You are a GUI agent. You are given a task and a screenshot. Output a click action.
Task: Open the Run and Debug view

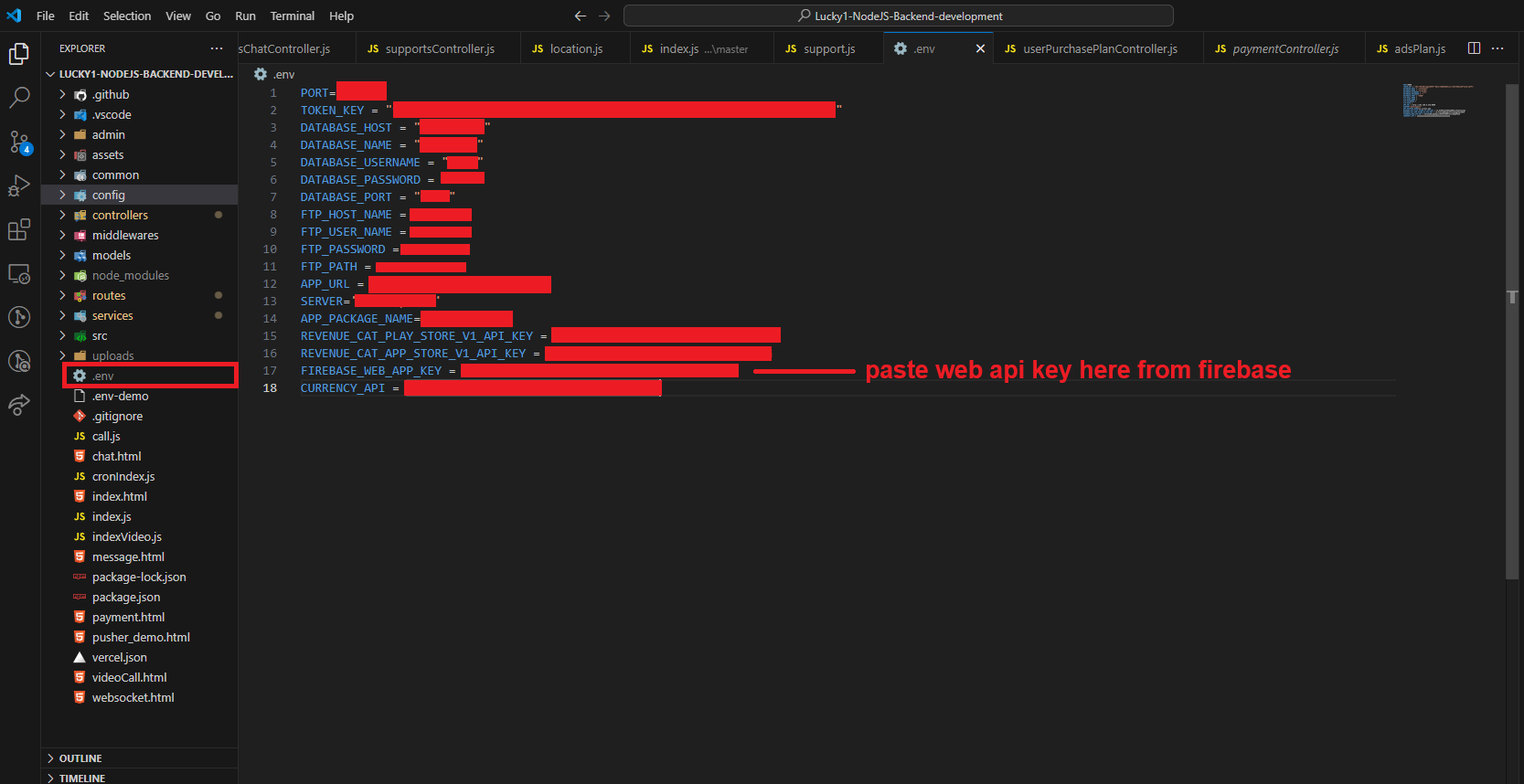point(19,185)
